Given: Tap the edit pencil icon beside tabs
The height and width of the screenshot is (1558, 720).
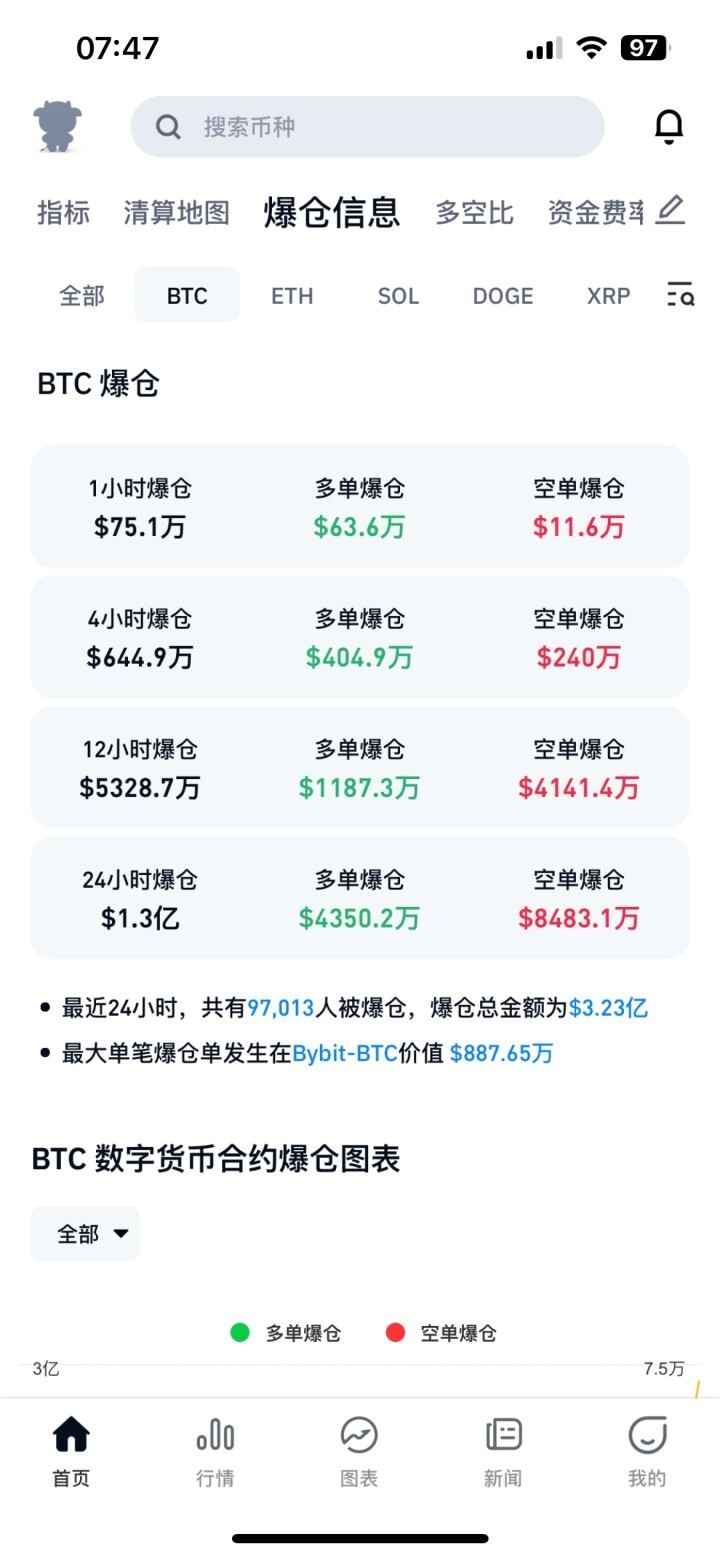Looking at the screenshot, I should point(670,210).
